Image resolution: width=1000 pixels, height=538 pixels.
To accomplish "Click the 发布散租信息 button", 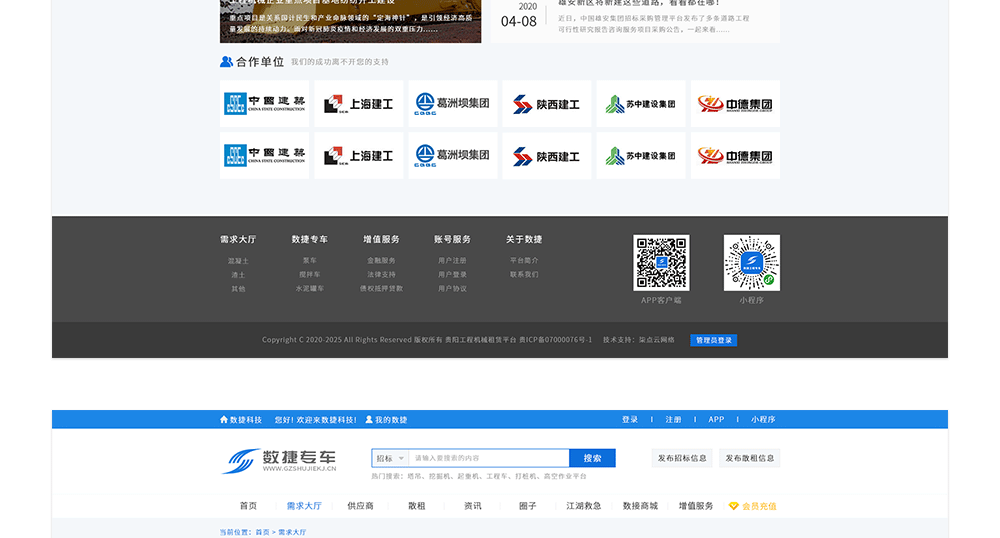I will pos(750,458).
